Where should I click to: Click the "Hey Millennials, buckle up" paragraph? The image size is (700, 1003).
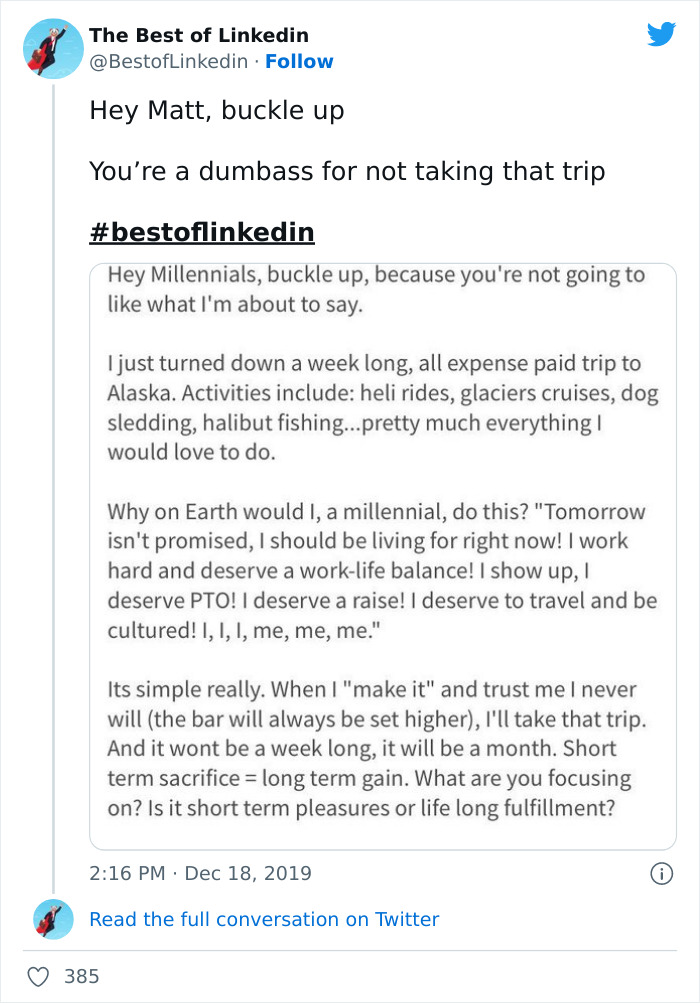point(376,289)
